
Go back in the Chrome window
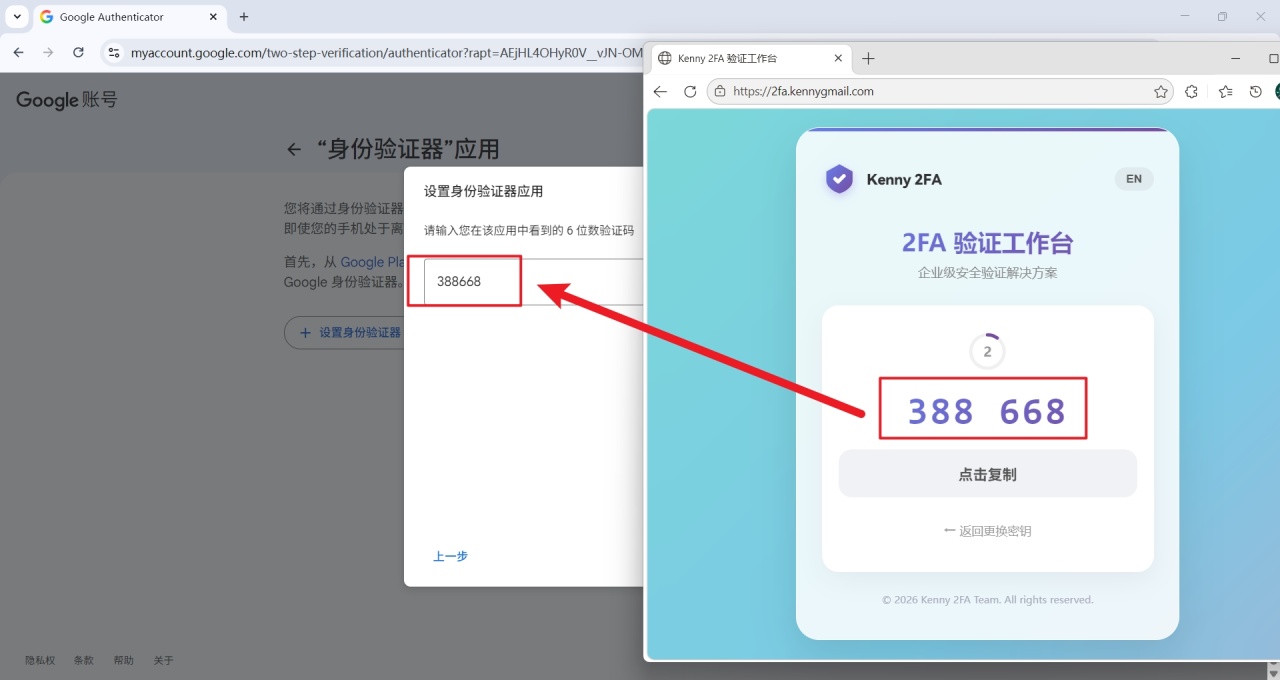tap(18, 52)
